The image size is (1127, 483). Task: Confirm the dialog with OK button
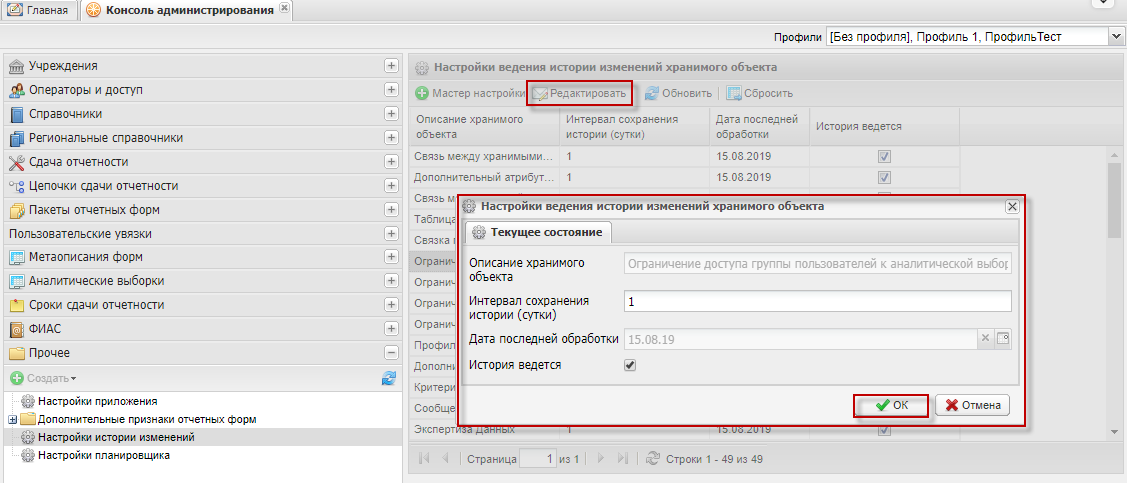coord(891,405)
